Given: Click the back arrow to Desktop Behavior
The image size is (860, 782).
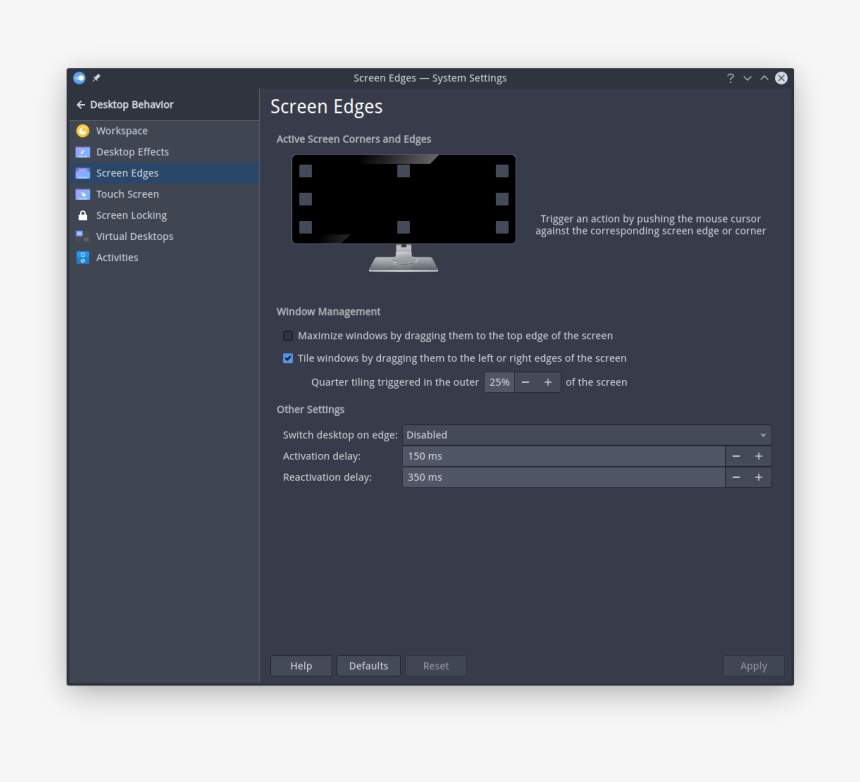Looking at the screenshot, I should (79, 104).
